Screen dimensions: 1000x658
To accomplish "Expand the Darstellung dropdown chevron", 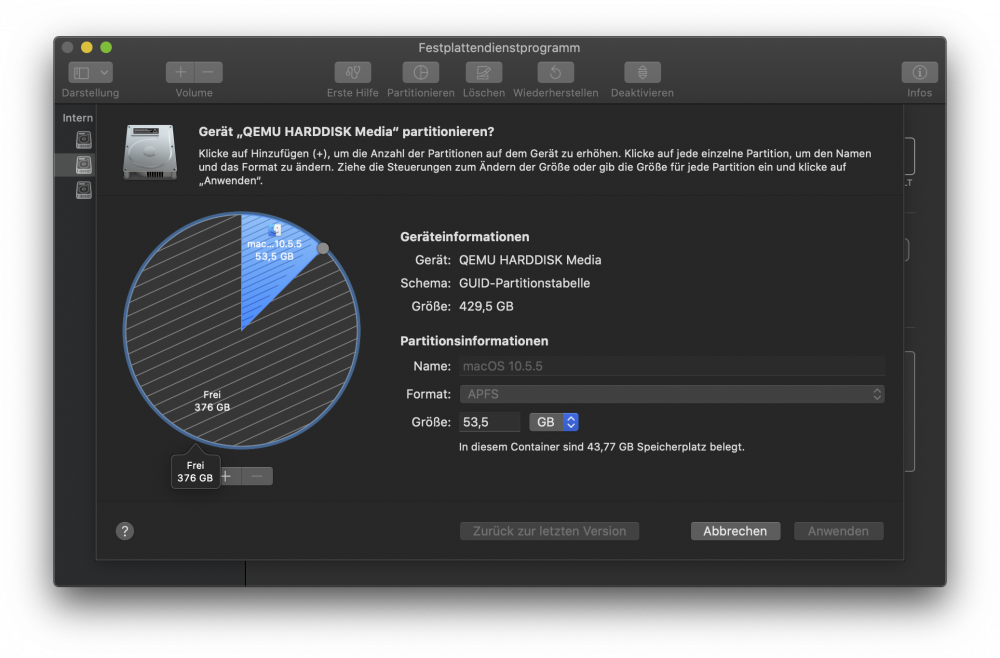I will click(104, 73).
